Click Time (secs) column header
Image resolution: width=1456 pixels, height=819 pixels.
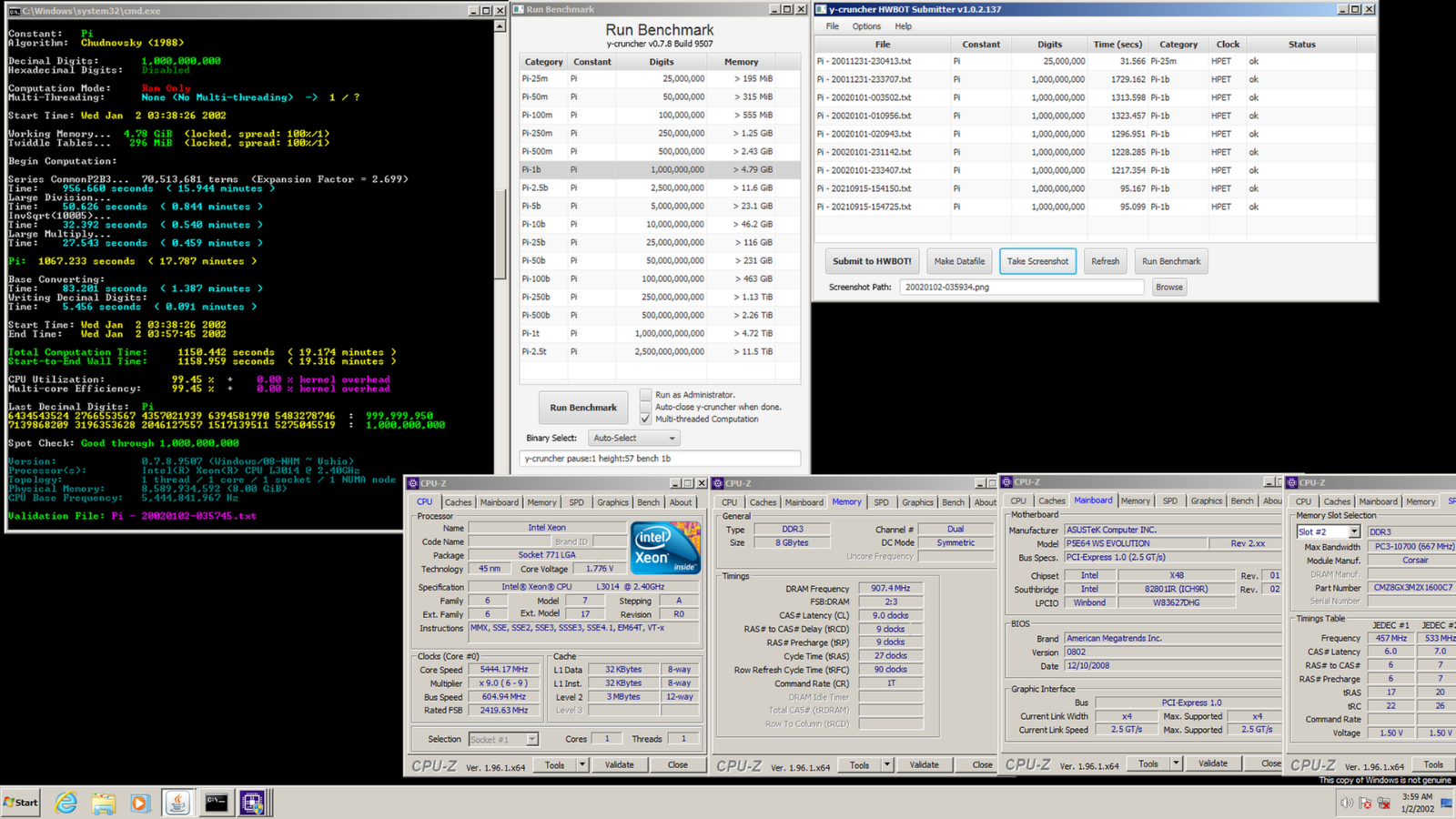click(1117, 44)
